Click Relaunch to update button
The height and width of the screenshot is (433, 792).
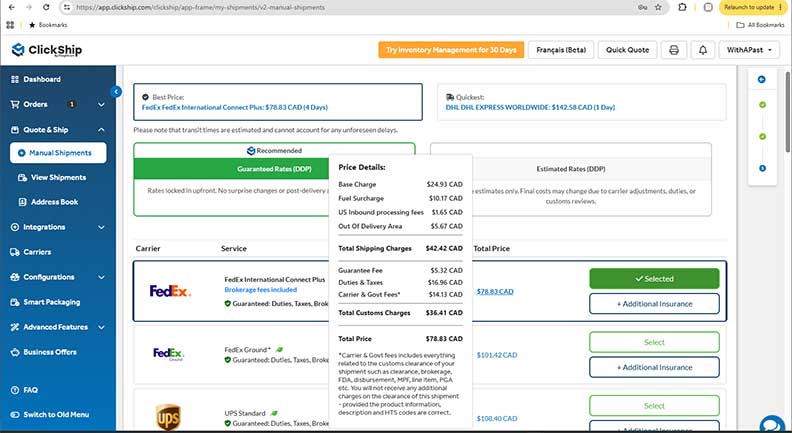pyautogui.click(x=753, y=8)
